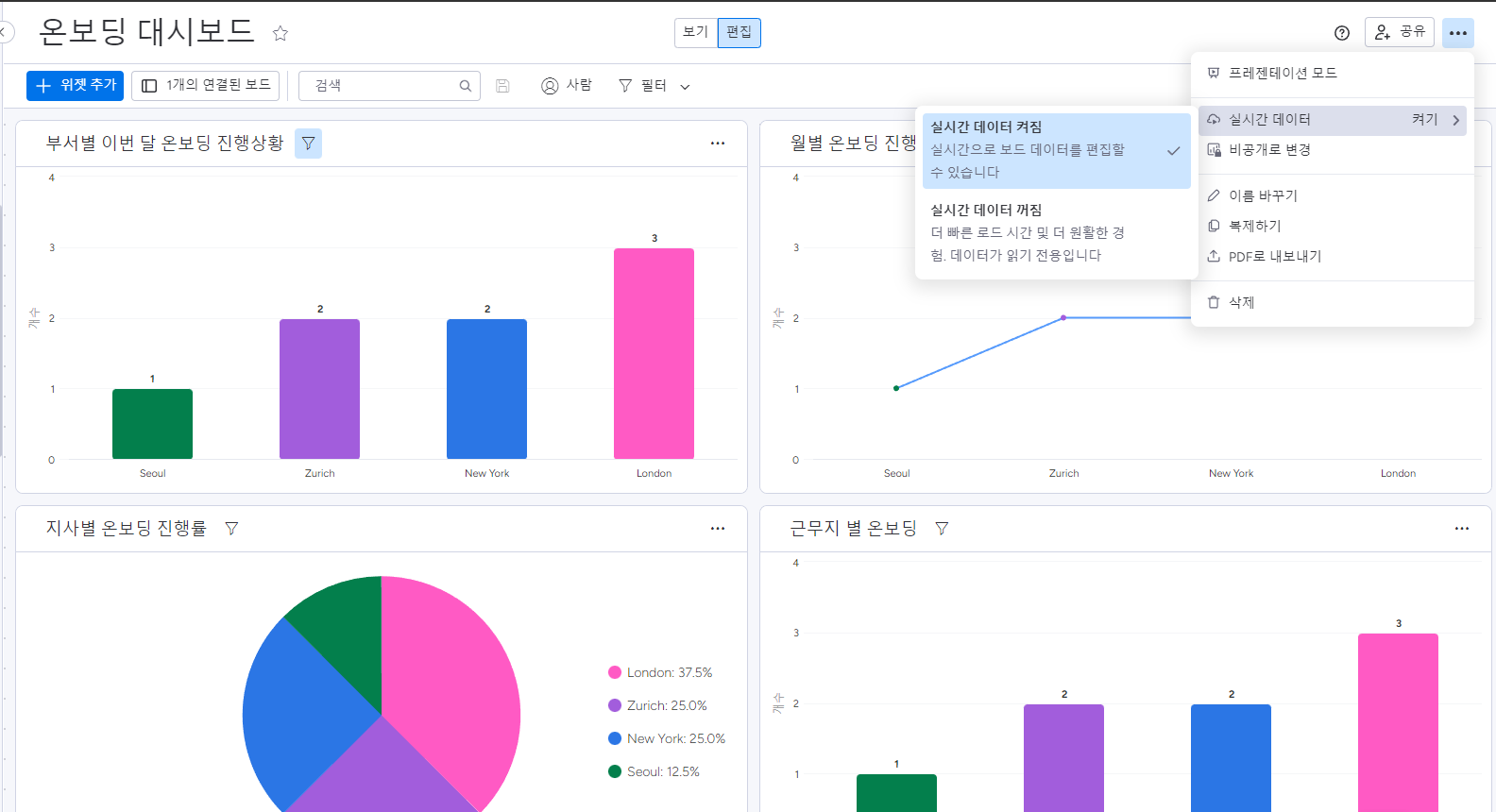This screenshot has height=812, width=1496.
Task: Click the 위젯 추가 button
Action: click(x=76, y=85)
